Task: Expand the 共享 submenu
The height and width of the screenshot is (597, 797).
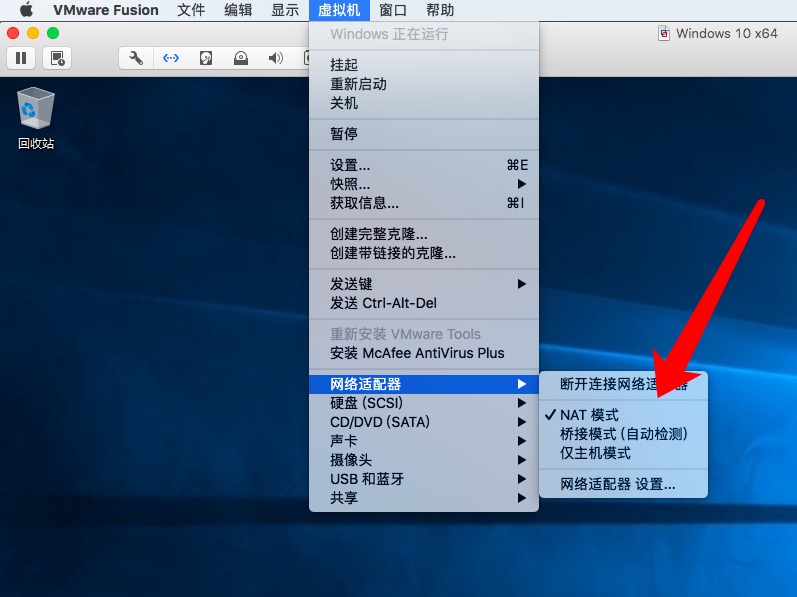Action: pyautogui.click(x=424, y=498)
